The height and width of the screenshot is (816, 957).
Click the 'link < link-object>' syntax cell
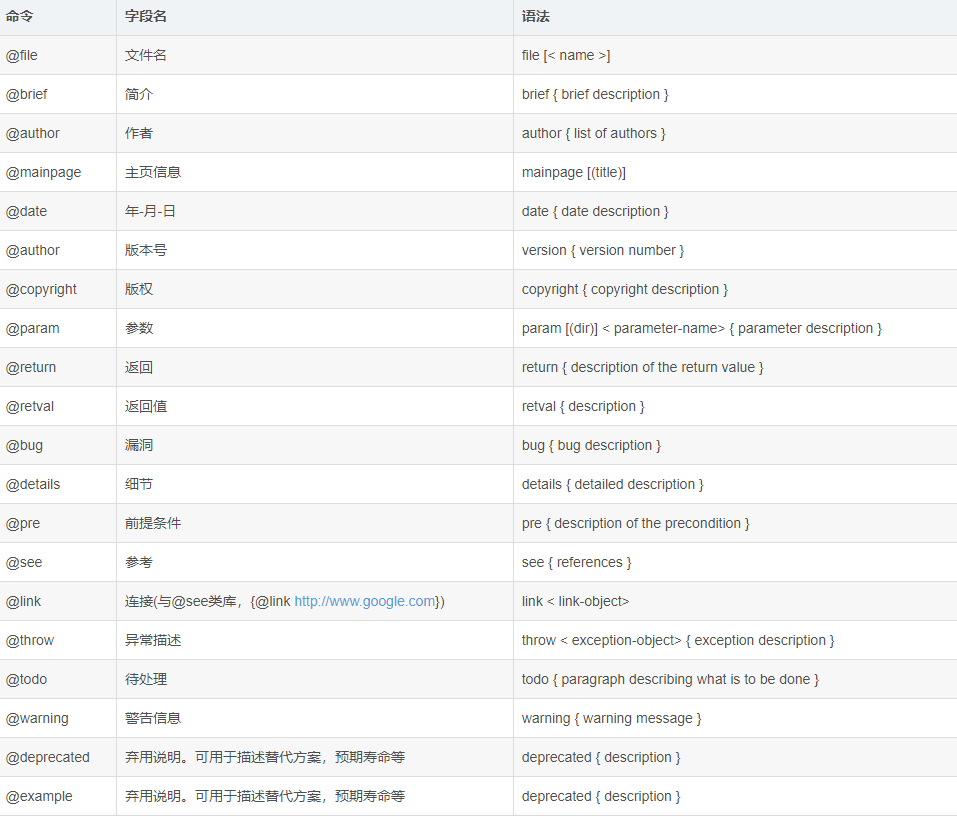click(575, 601)
